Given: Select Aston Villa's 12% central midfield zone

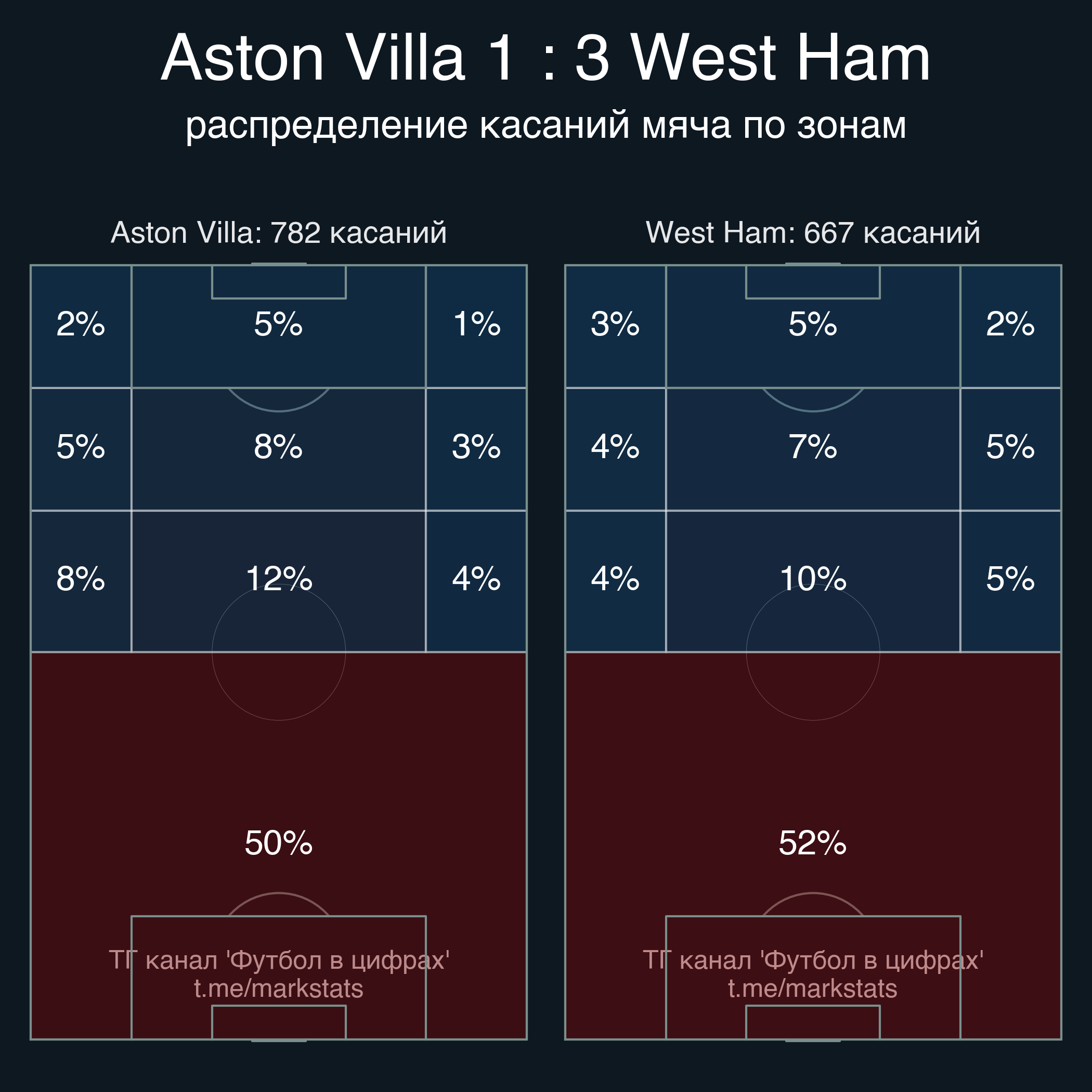Looking at the screenshot, I should [x=279, y=581].
